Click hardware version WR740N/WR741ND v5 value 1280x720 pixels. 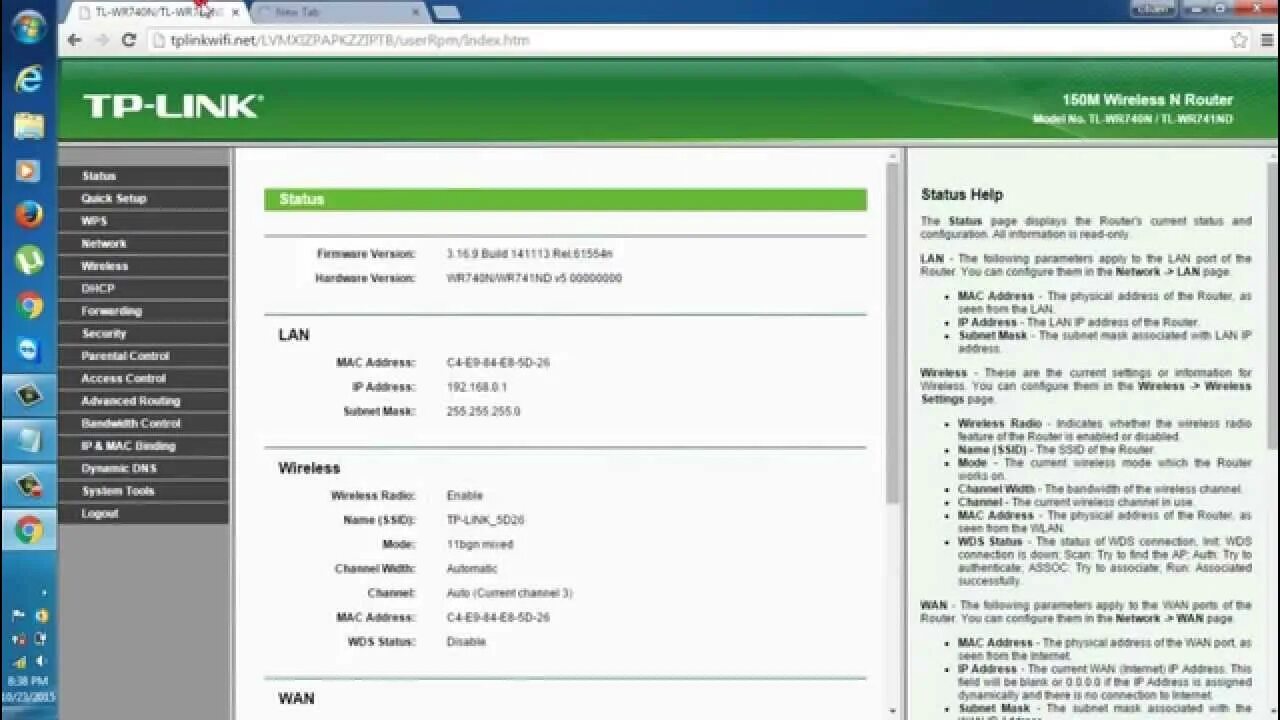click(534, 278)
